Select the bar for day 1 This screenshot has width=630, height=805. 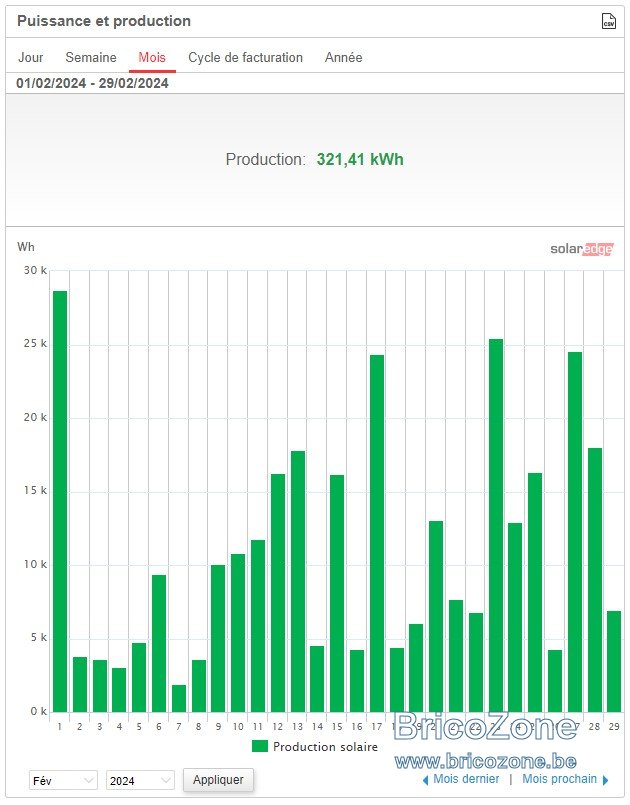point(60,501)
